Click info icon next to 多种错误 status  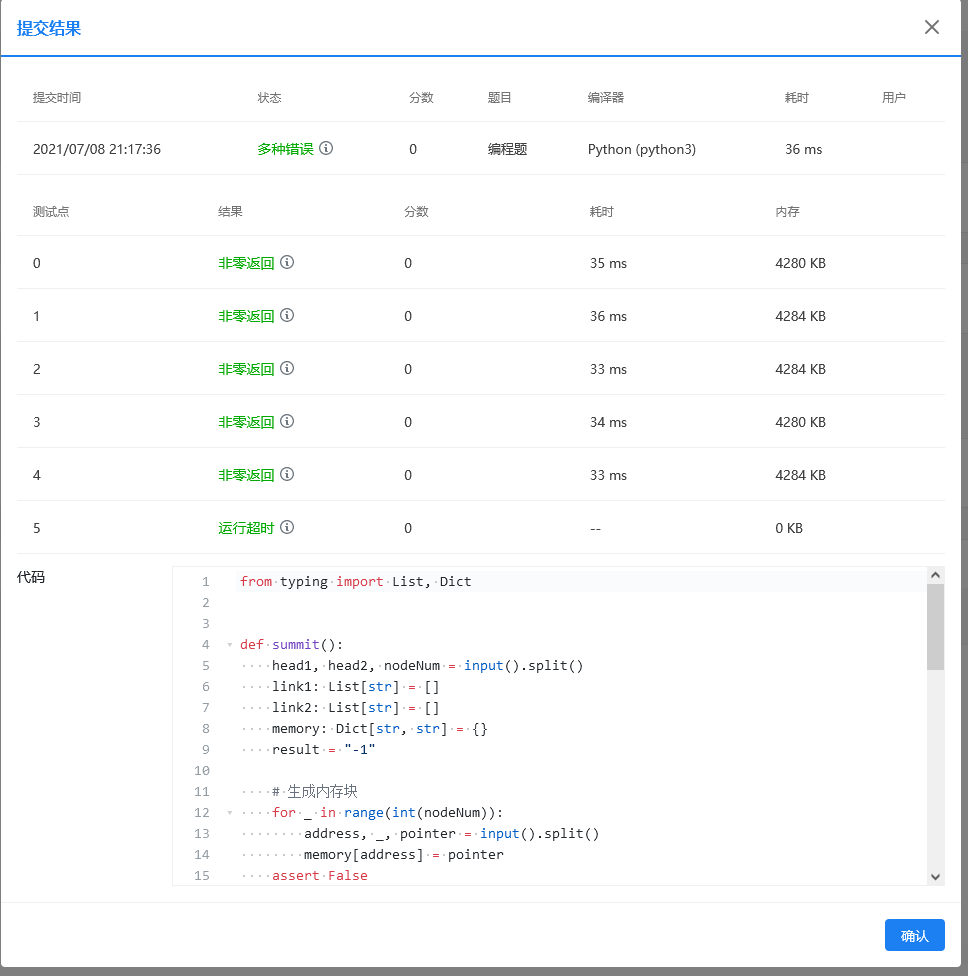click(326, 148)
